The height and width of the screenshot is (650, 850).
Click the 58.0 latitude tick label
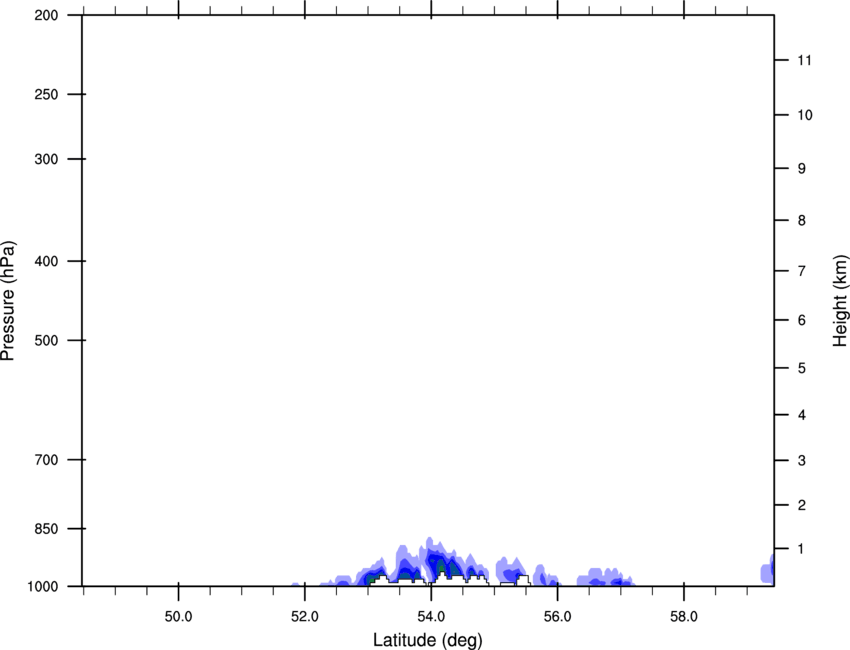(x=684, y=617)
